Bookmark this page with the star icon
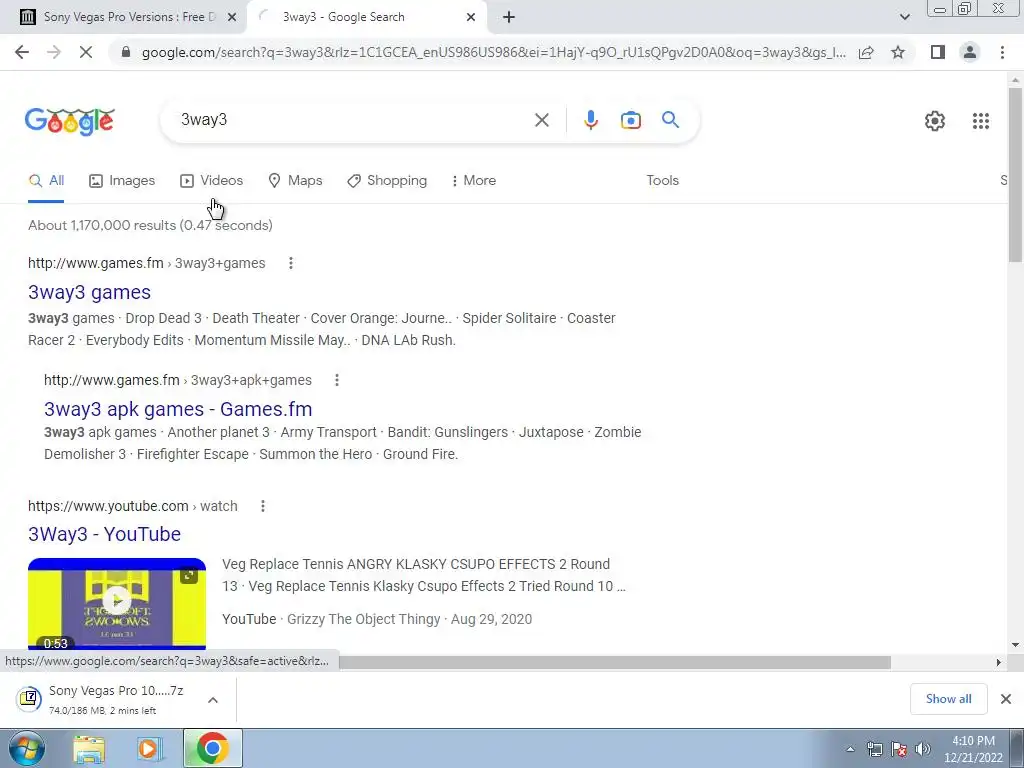This screenshot has width=1024, height=768. tap(898, 52)
